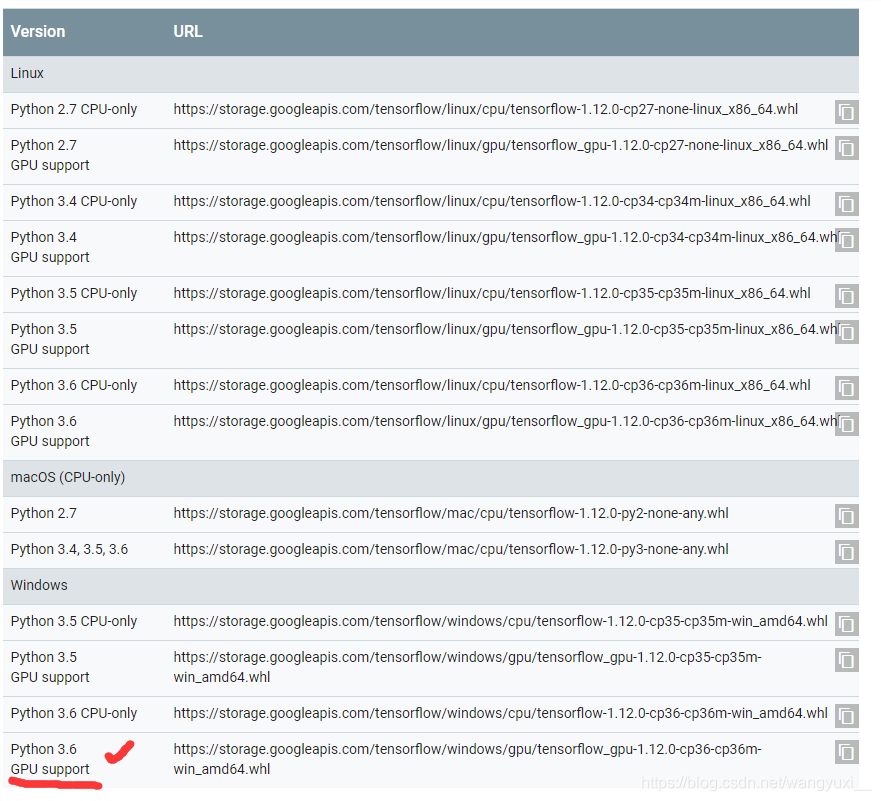This screenshot has width=881, height=801.
Task: Click the Linux 'Python 2.7 CPU-only' version cell
Action: (74, 109)
